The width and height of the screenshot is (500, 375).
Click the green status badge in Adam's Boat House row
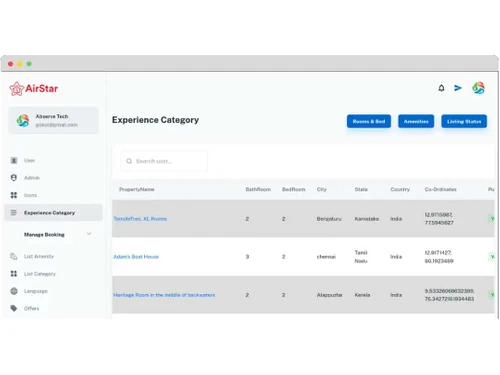pos(491,257)
